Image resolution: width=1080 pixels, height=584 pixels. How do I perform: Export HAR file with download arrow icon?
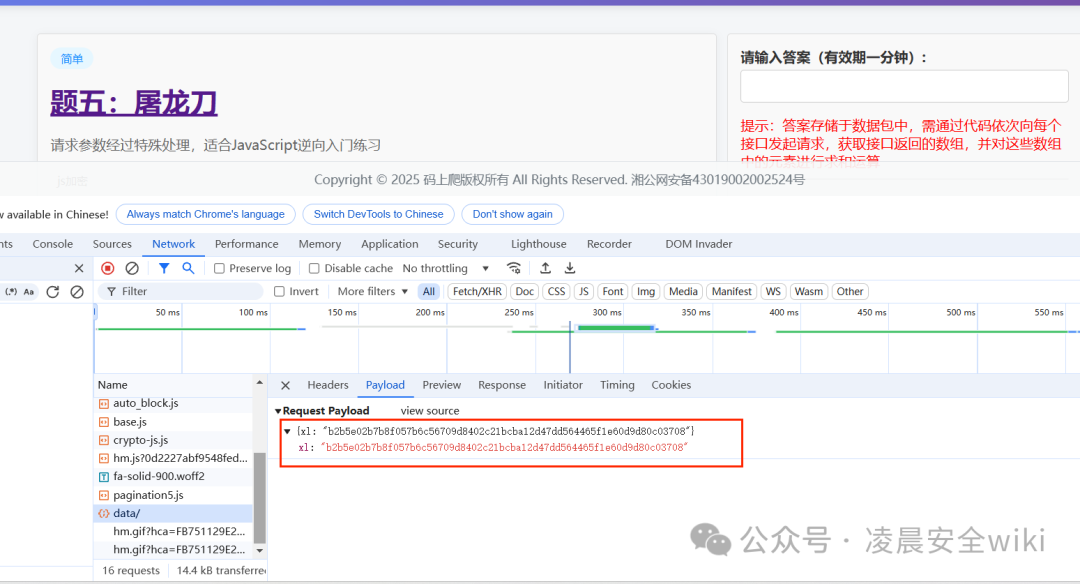tap(570, 268)
